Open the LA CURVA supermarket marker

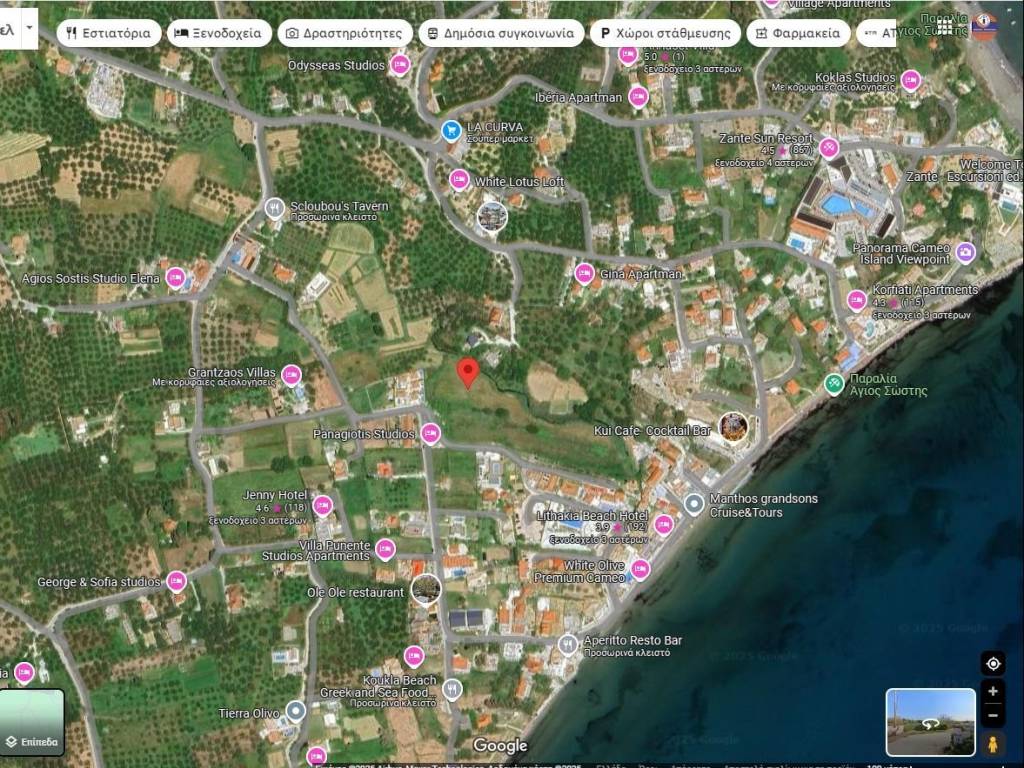tap(452, 130)
